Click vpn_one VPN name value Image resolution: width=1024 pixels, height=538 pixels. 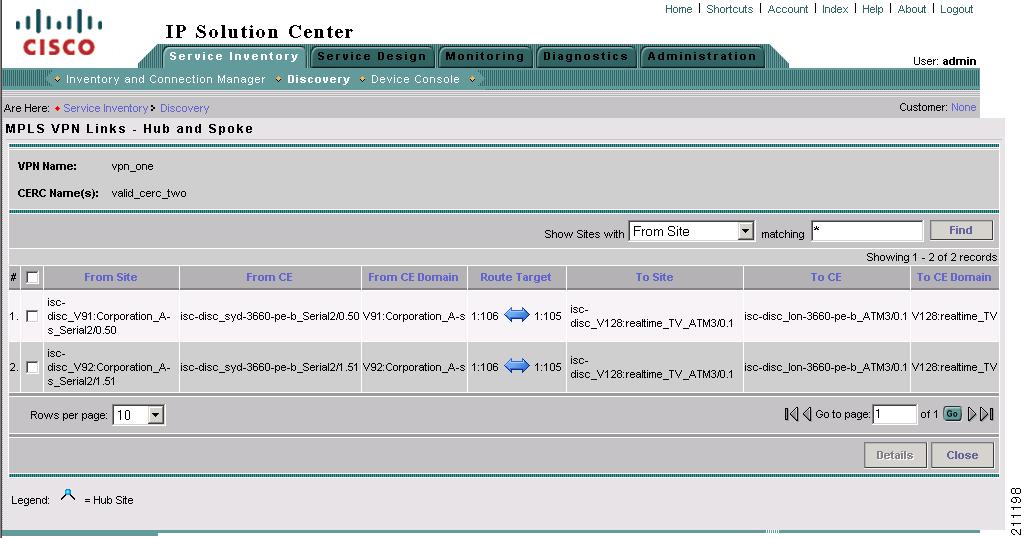tap(133, 166)
